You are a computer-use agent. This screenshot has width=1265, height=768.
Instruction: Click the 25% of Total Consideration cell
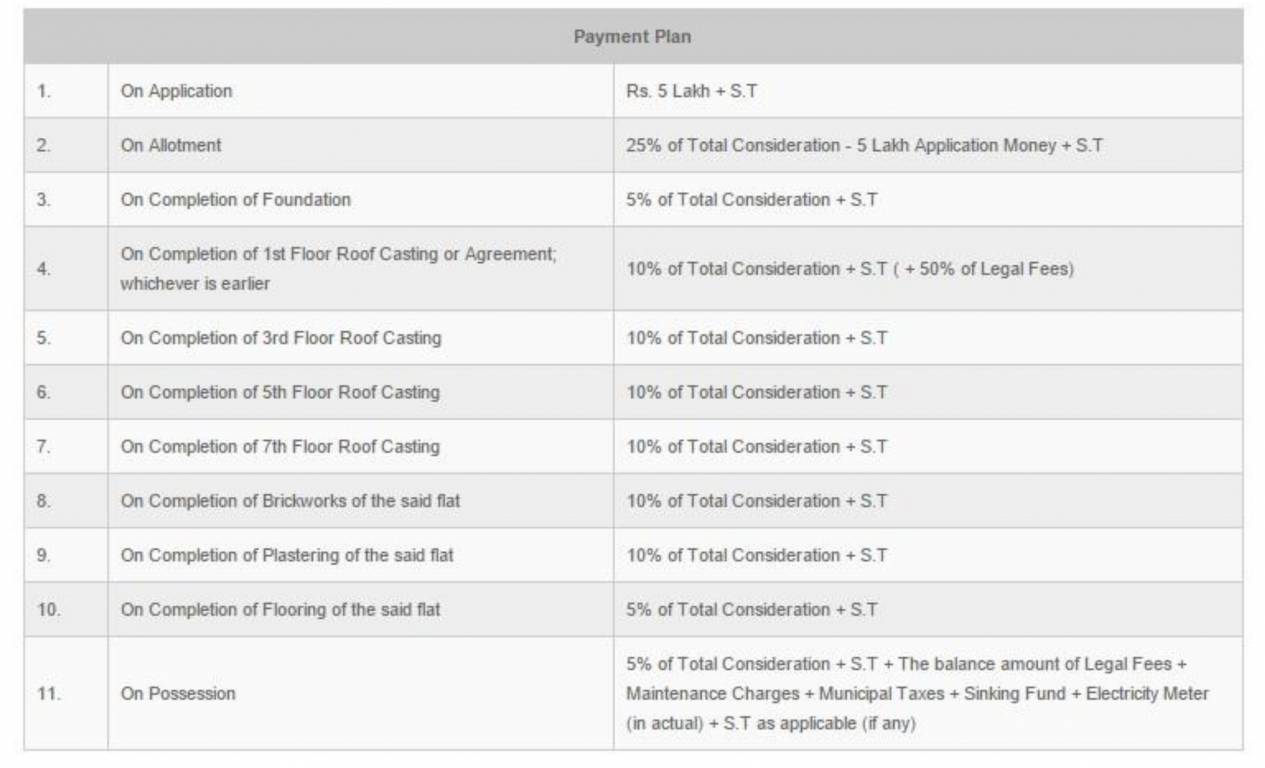click(864, 145)
